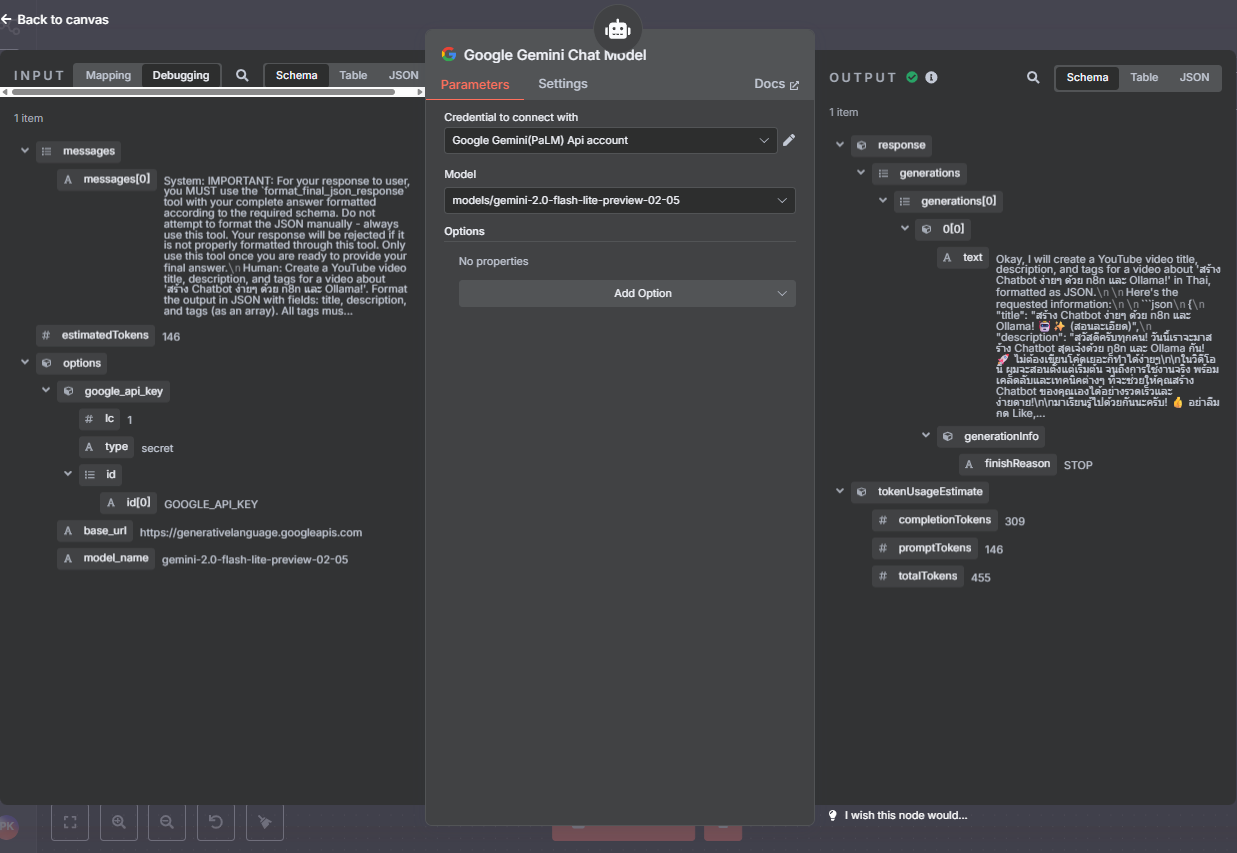Viewport: 1237px width, 853px height.
Task: Click the hash icon of promptTokens
Action: 883,548
